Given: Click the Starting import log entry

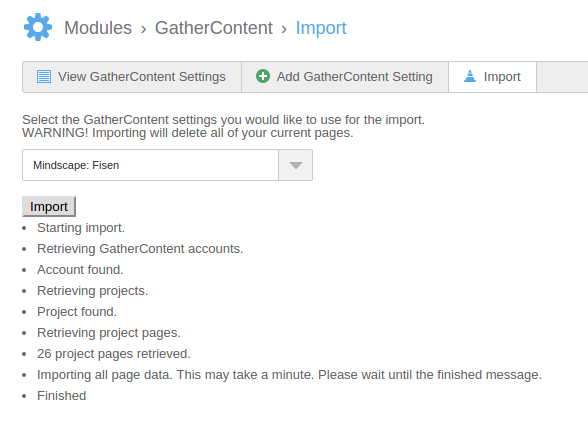Looking at the screenshot, I should coord(81,228).
